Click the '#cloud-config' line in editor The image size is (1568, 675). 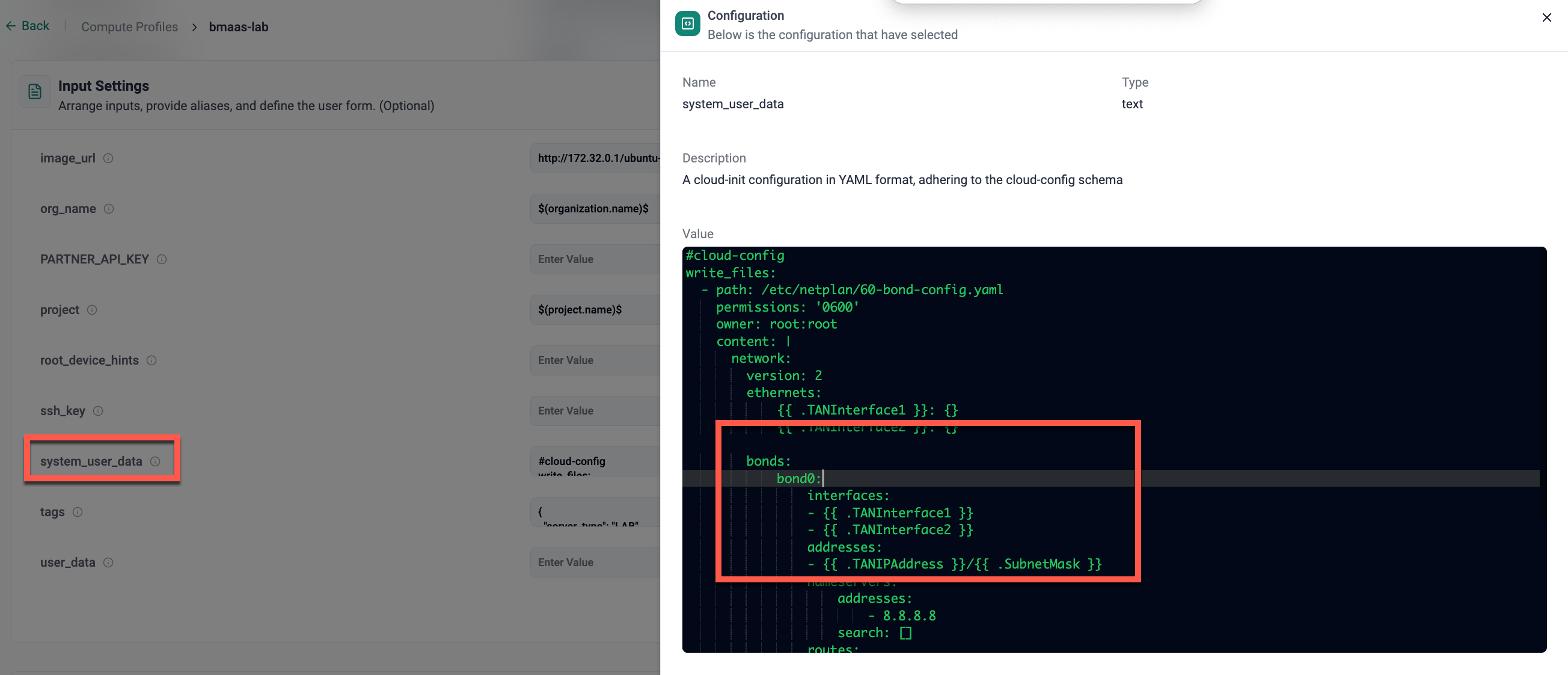735,256
